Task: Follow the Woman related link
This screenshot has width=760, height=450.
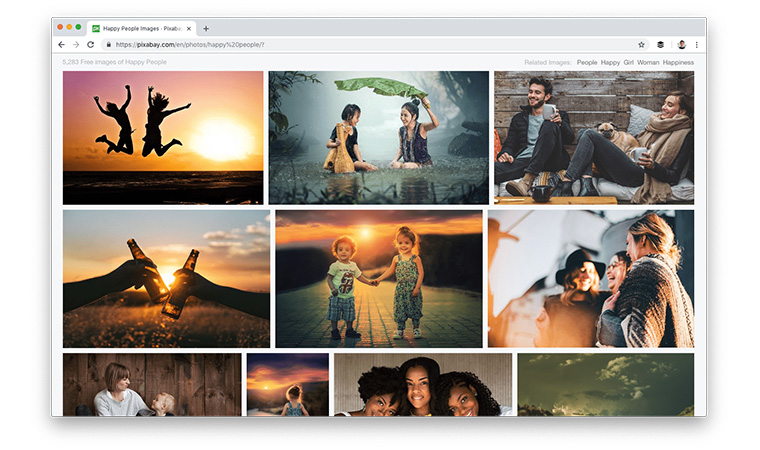Action: [648, 62]
